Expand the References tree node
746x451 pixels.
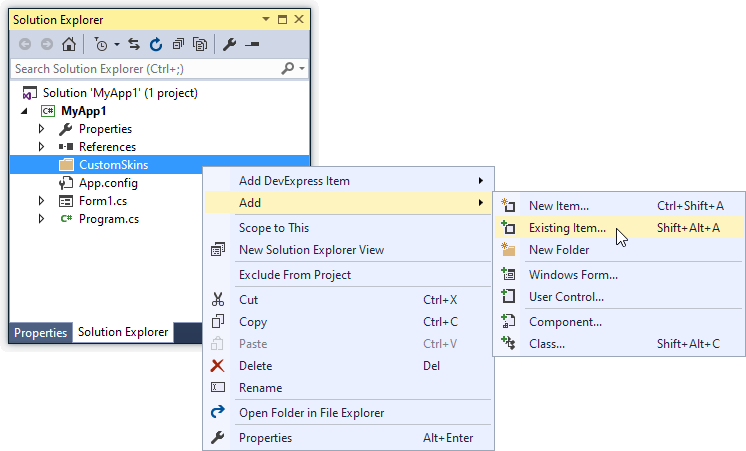point(41,147)
